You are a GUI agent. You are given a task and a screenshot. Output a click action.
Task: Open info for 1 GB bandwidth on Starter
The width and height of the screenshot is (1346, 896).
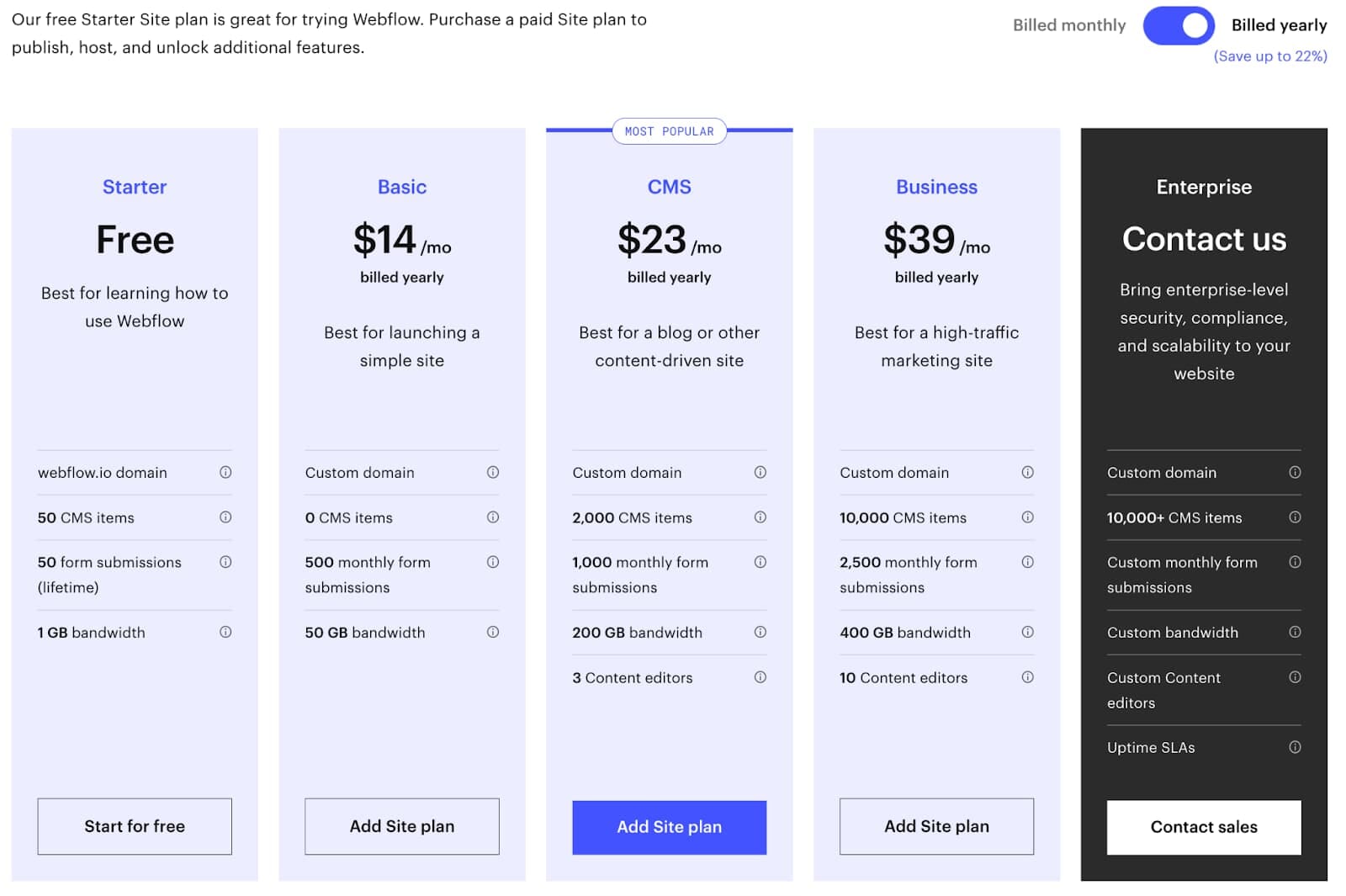tap(225, 632)
